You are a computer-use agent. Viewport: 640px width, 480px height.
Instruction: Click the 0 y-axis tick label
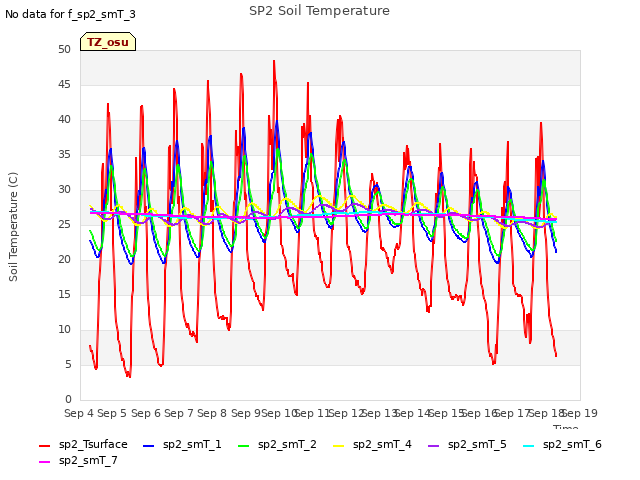[x=68, y=400]
